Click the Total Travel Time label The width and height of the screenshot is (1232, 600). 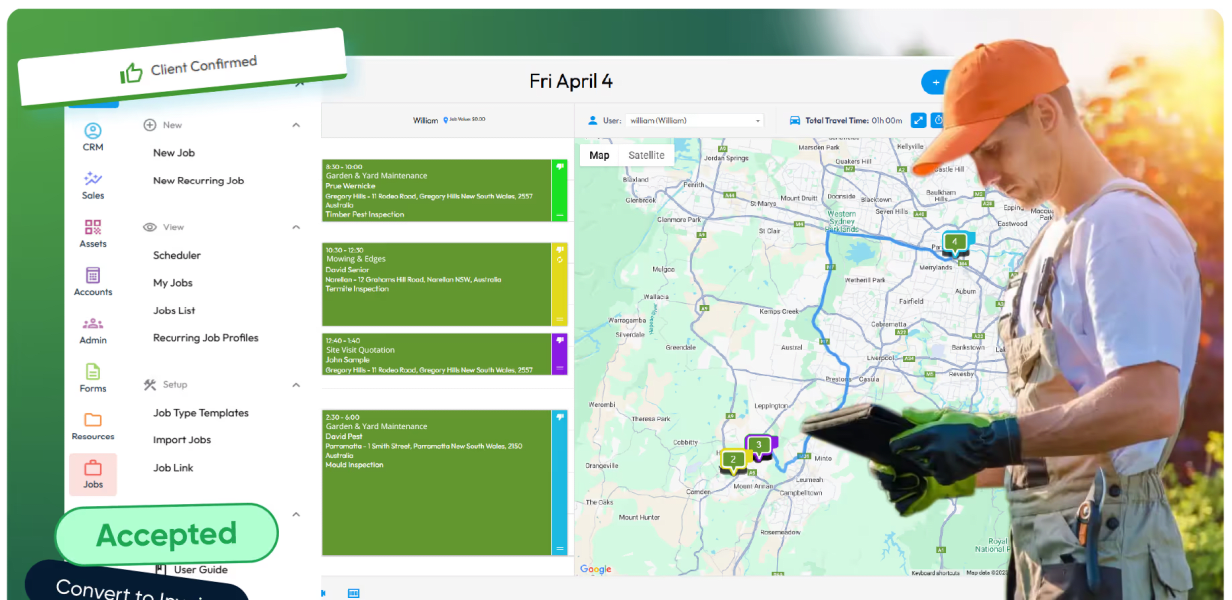coord(836,120)
